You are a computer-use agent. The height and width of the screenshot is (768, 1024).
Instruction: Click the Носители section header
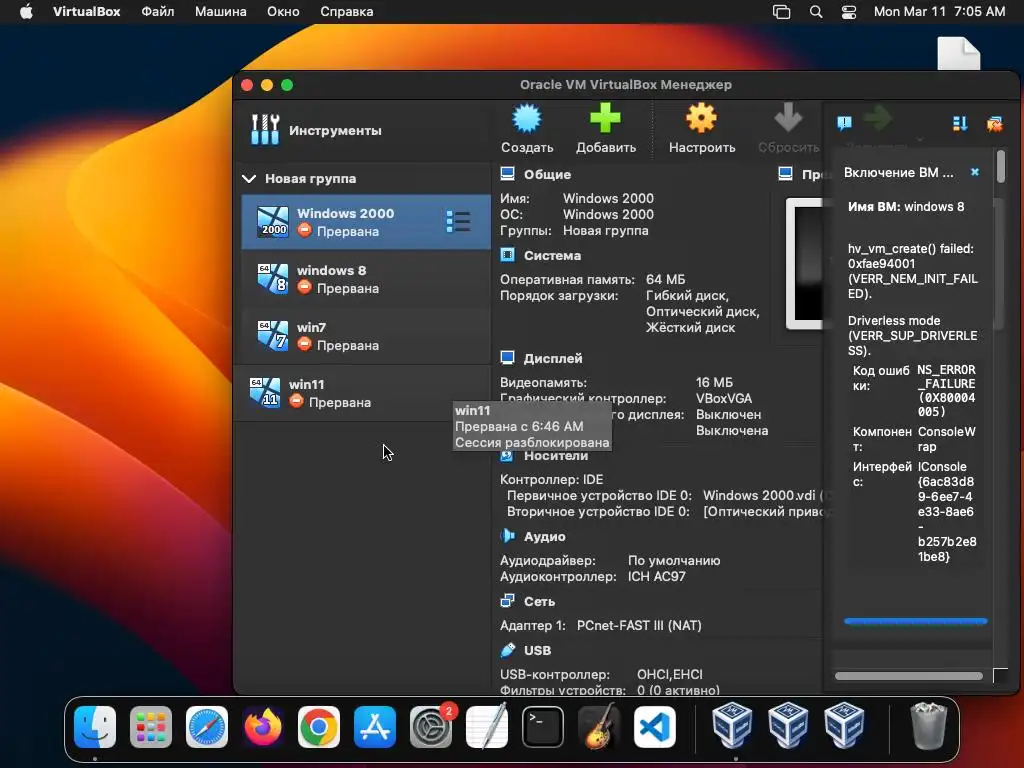coord(556,455)
